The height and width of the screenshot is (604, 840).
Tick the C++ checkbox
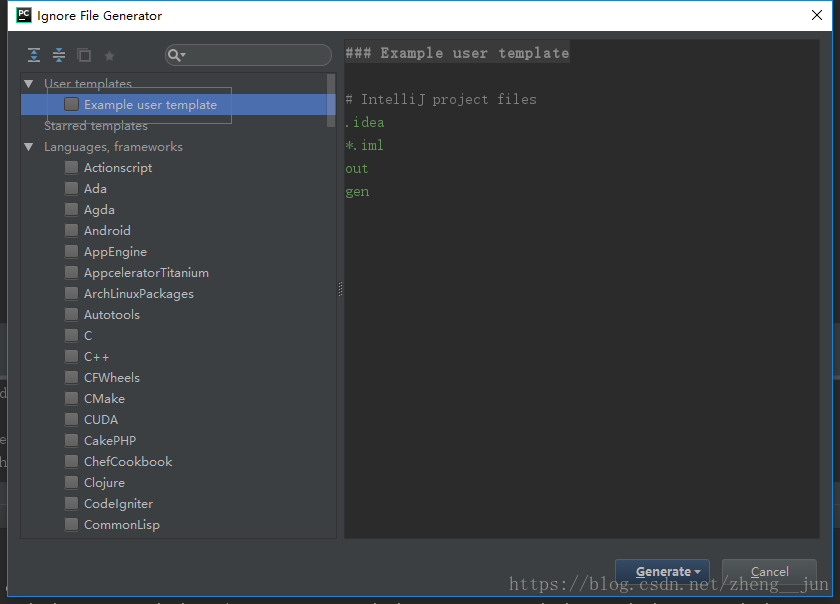click(x=71, y=356)
